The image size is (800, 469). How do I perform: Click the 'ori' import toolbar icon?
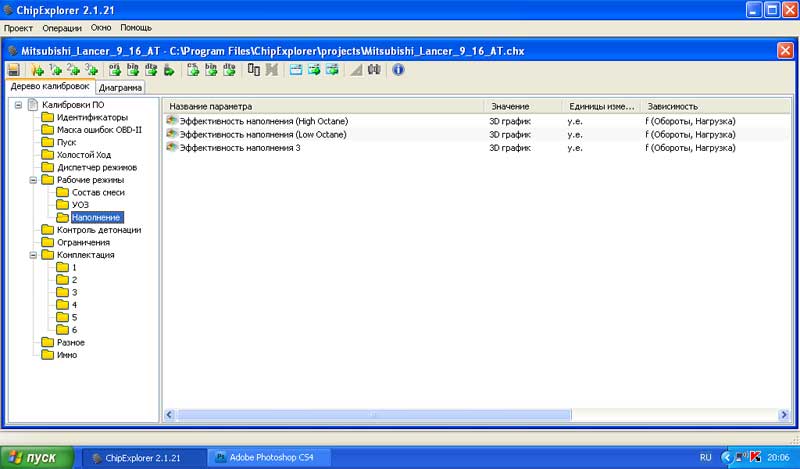[114, 70]
